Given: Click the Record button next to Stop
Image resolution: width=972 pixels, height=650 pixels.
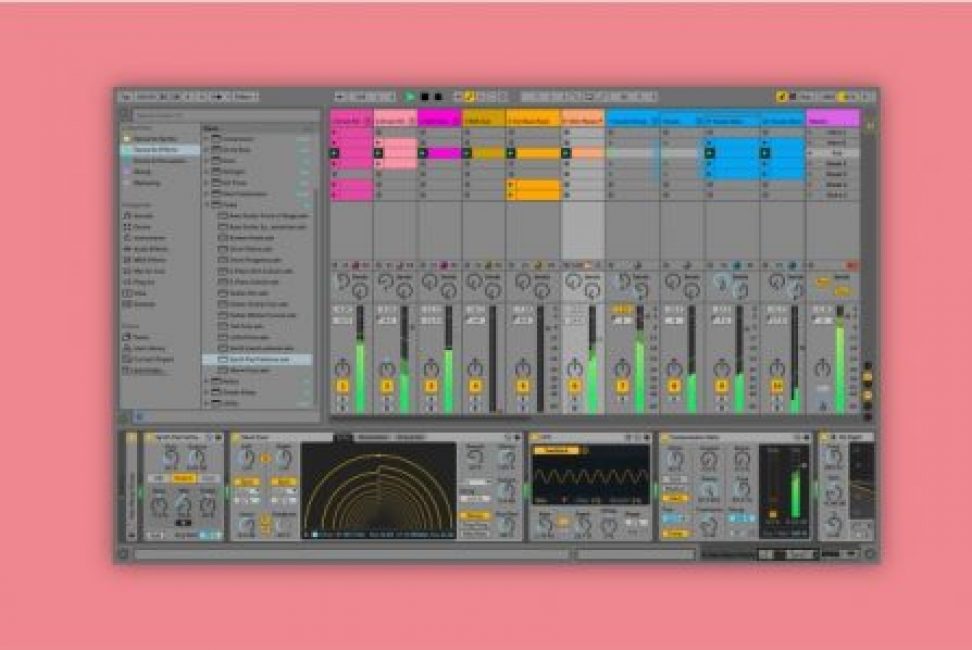Looking at the screenshot, I should pyautogui.click(x=438, y=97).
